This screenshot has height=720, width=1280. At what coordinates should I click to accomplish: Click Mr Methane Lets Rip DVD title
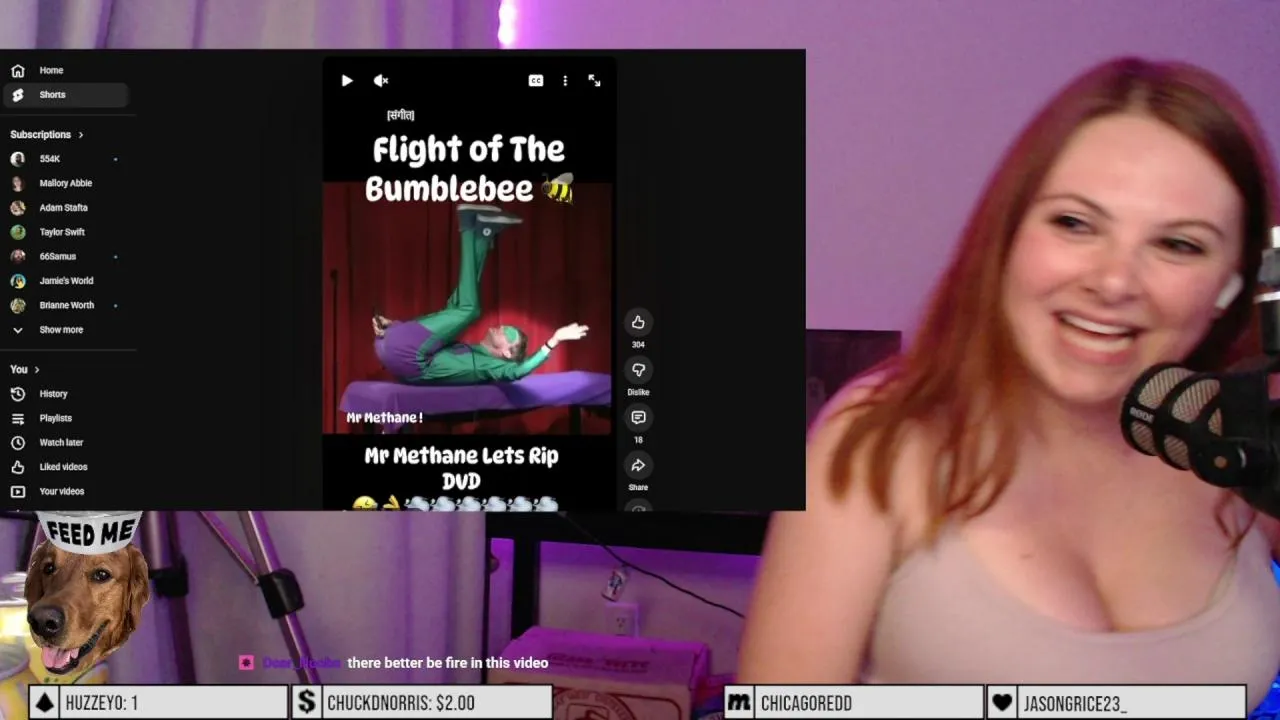click(x=461, y=468)
